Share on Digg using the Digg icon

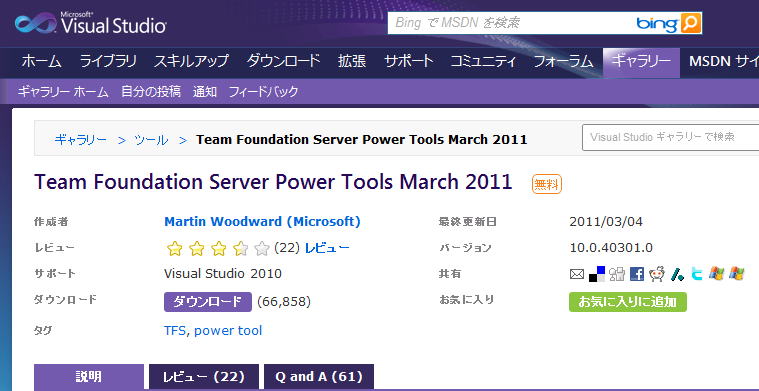[617, 274]
